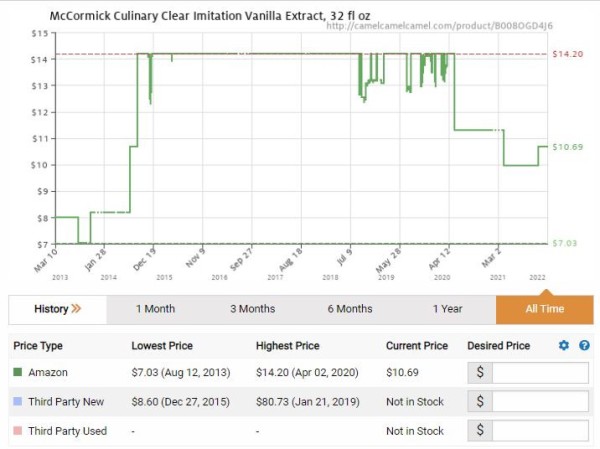The image size is (600, 449).
Task: Switch to the 6 Months tab
Action: (x=350, y=309)
